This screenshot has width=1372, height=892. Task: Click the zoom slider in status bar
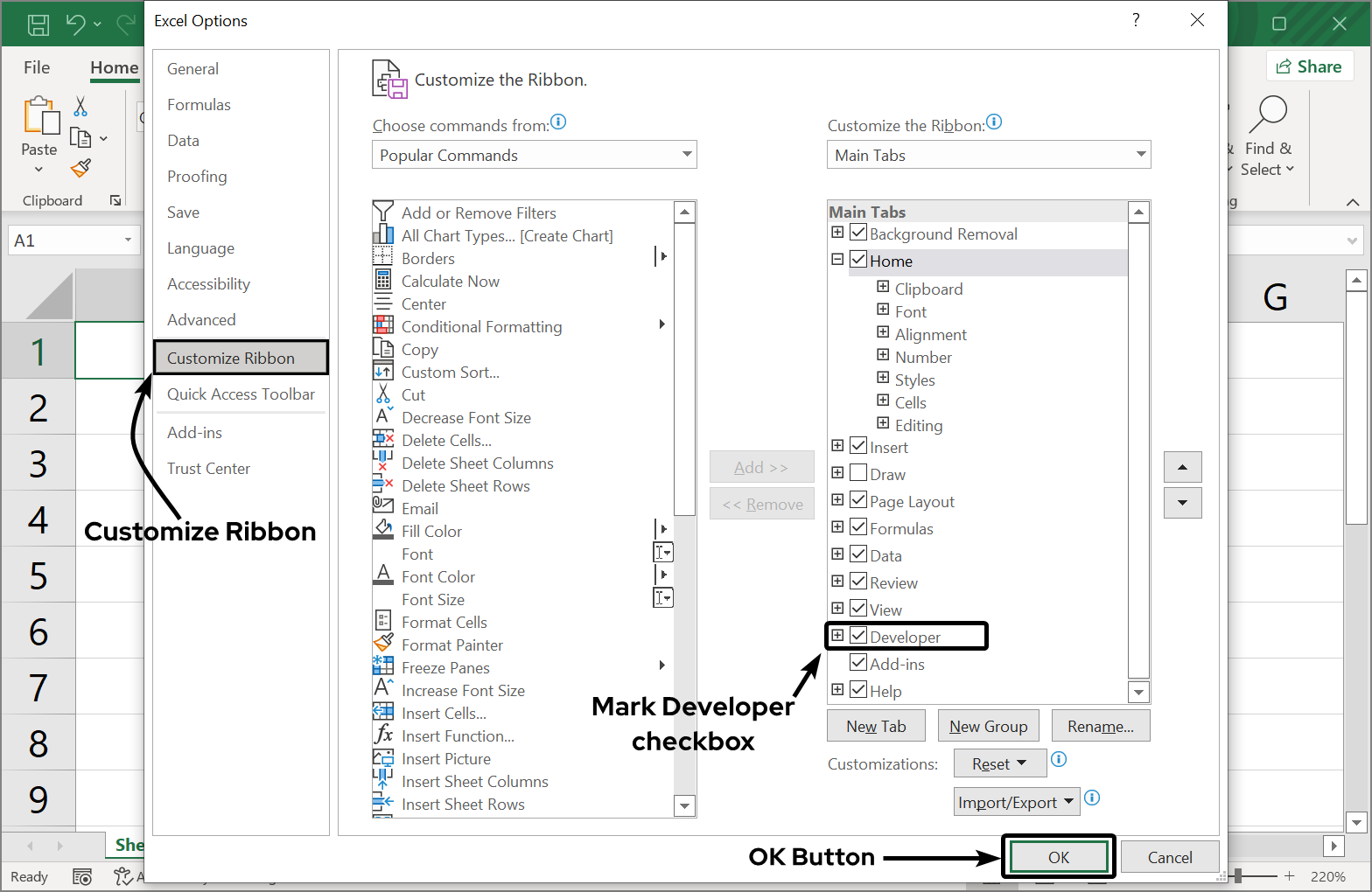point(1238,875)
